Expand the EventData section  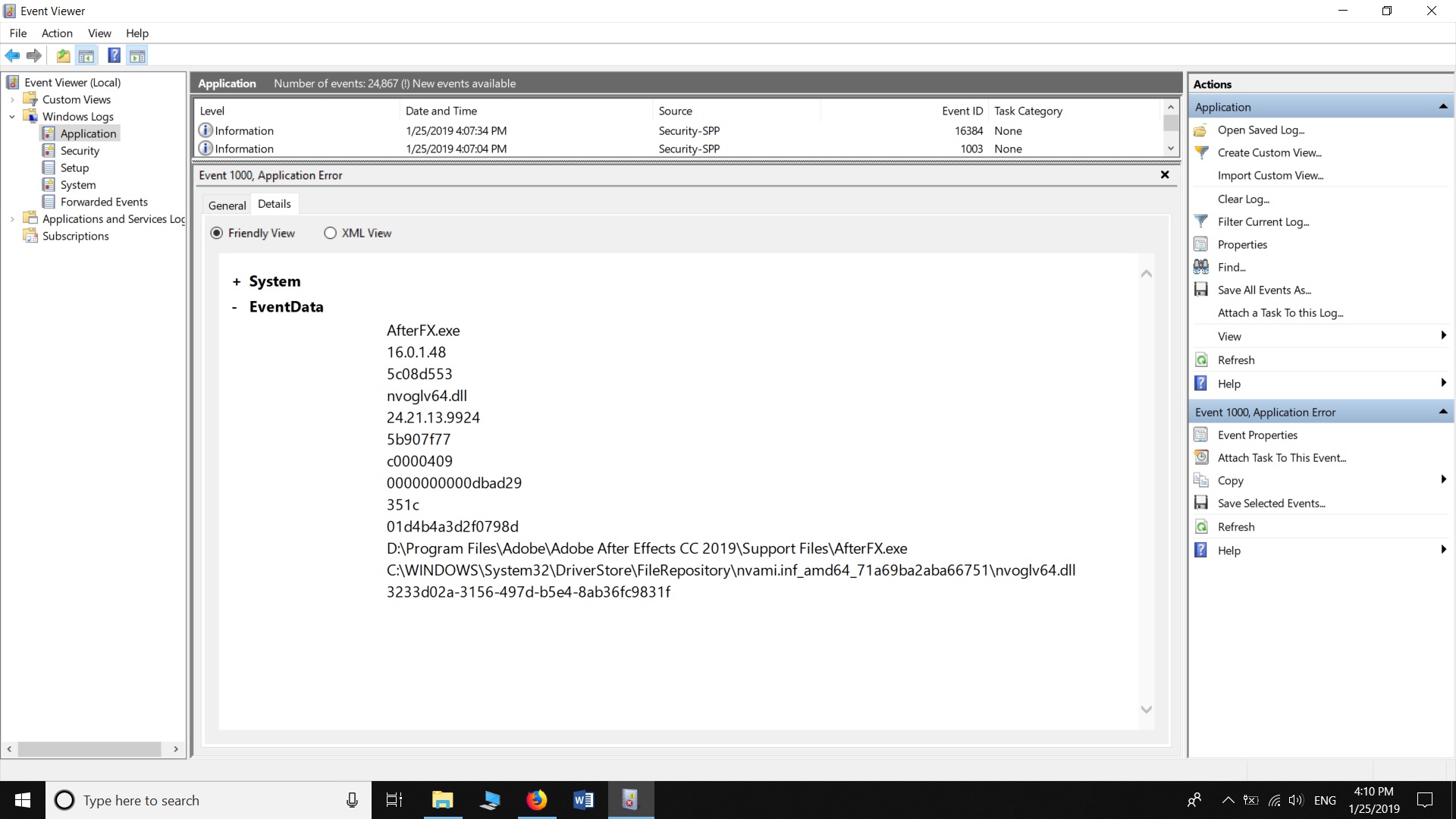coord(237,307)
